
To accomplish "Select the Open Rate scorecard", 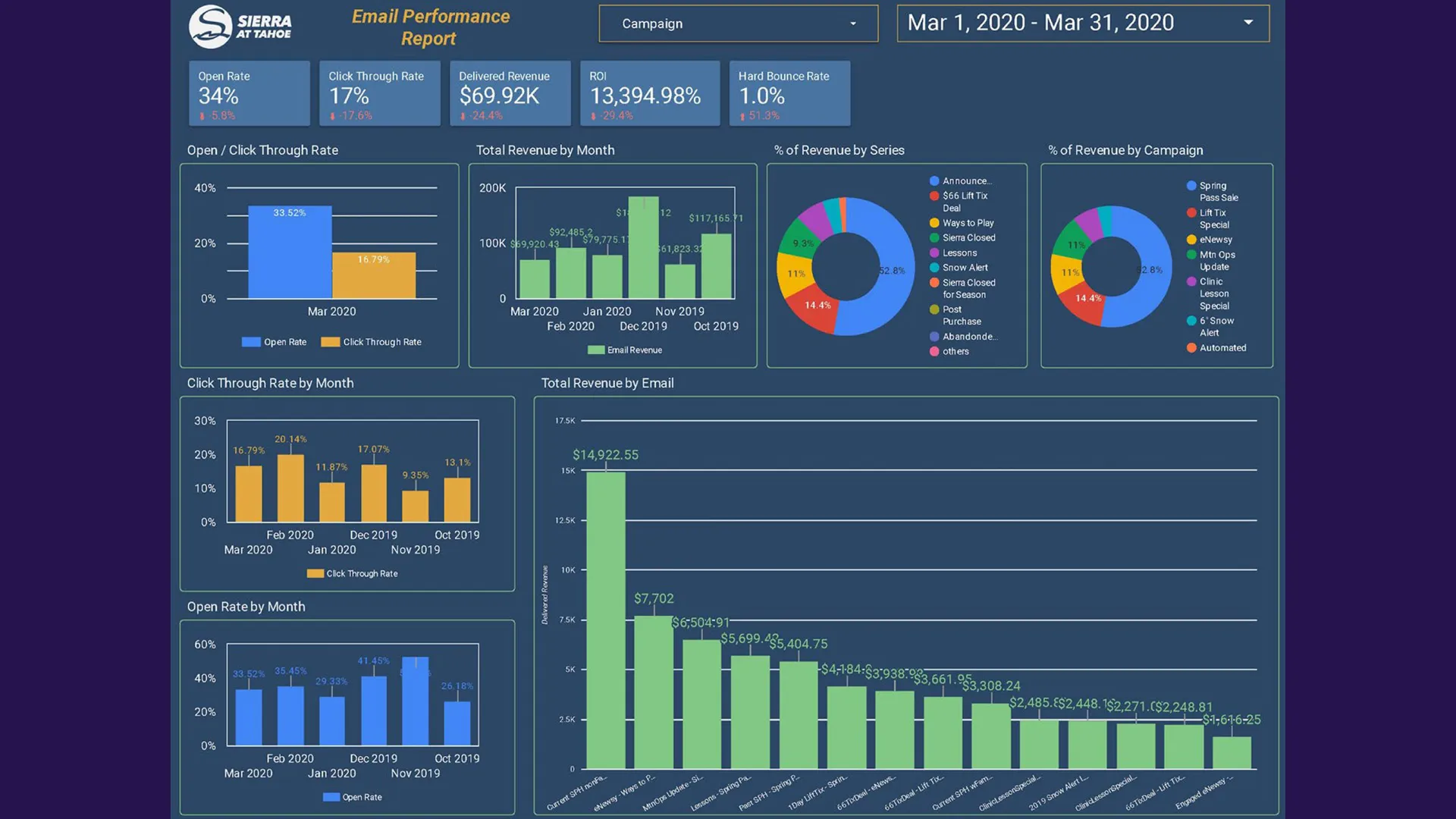I will pos(249,93).
